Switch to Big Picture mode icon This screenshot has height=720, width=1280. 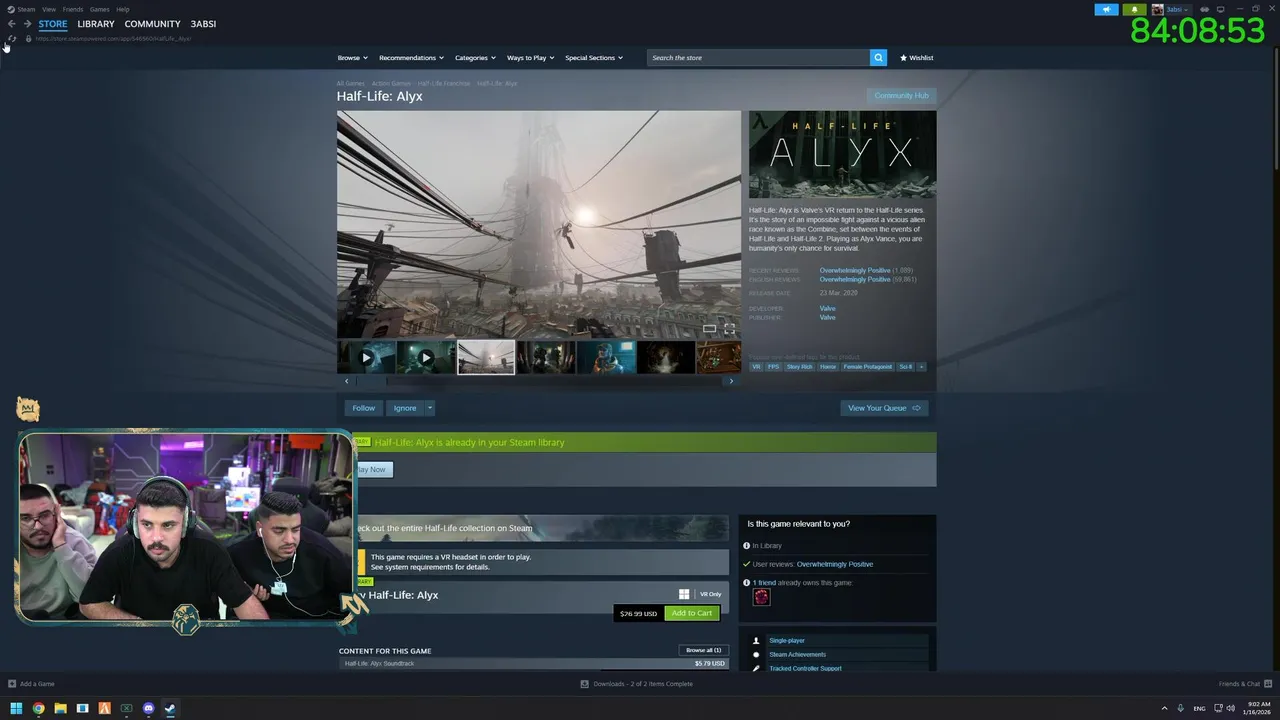1220,9
